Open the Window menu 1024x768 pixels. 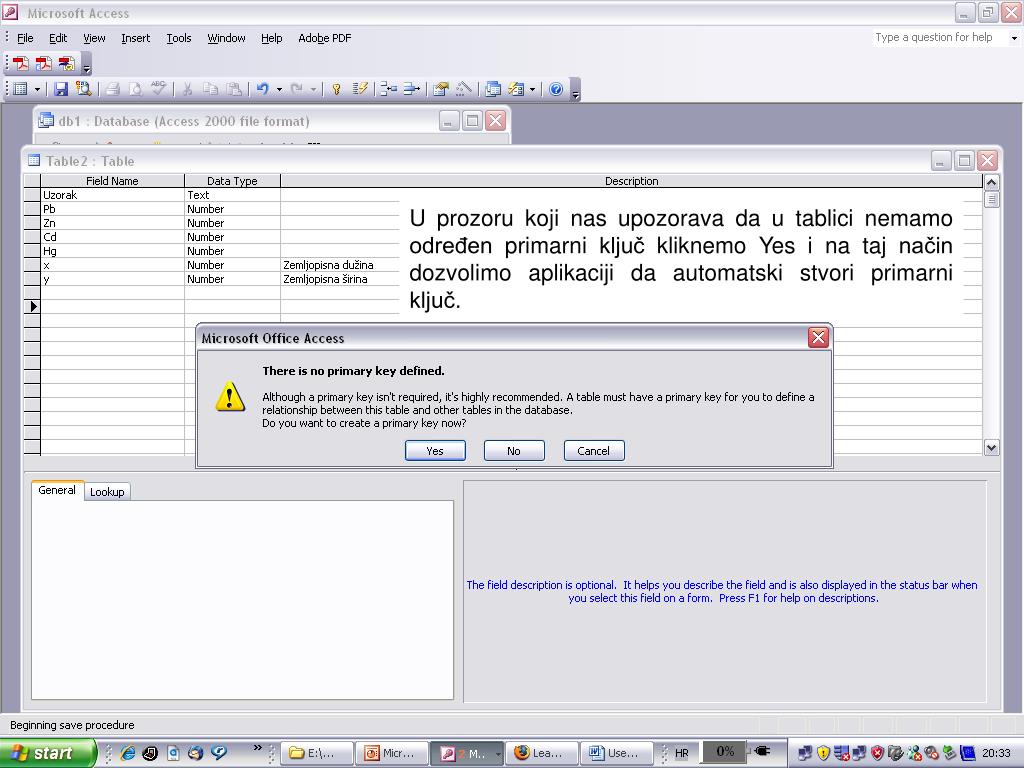pyautogui.click(x=226, y=38)
